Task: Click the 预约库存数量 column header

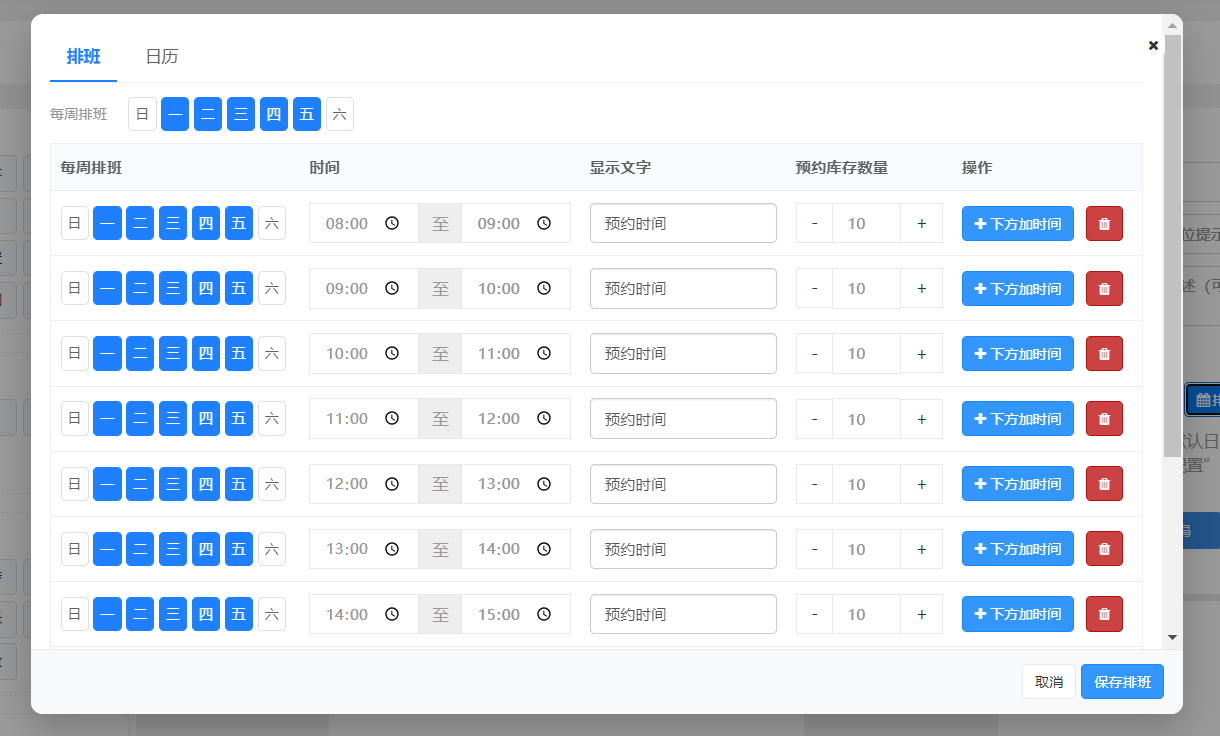Action: [x=842, y=167]
